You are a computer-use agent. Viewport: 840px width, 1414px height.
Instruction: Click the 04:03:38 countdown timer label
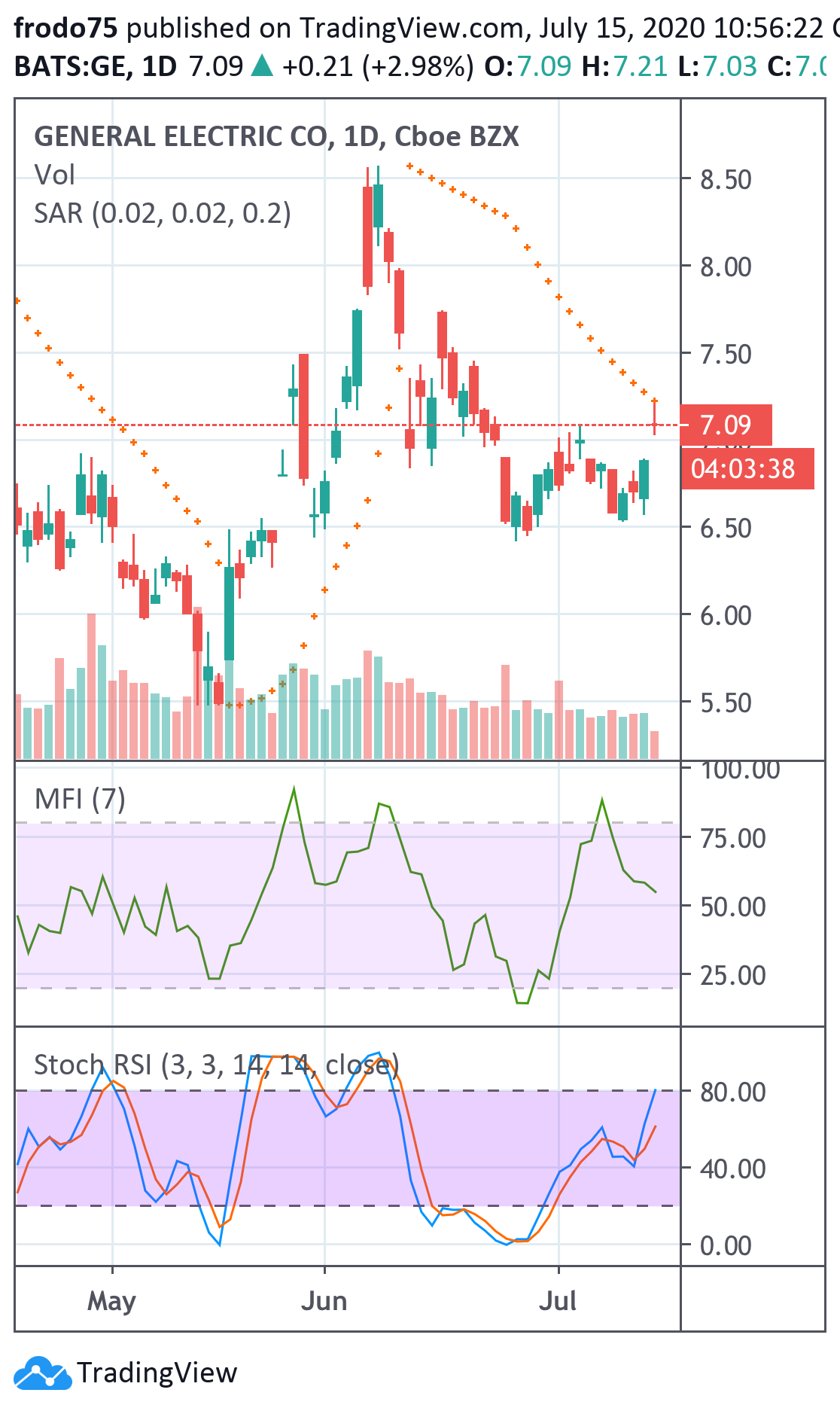[747, 468]
